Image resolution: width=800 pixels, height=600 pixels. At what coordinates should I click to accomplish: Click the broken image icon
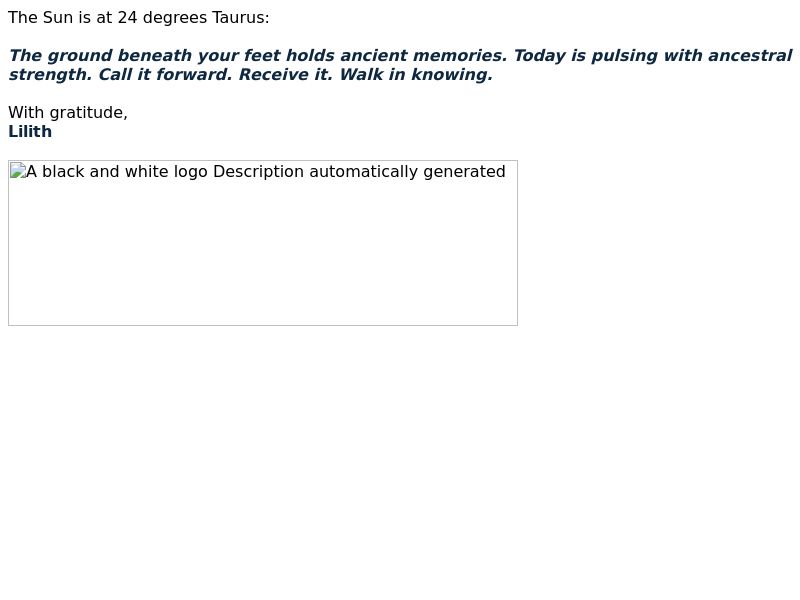point(18,170)
